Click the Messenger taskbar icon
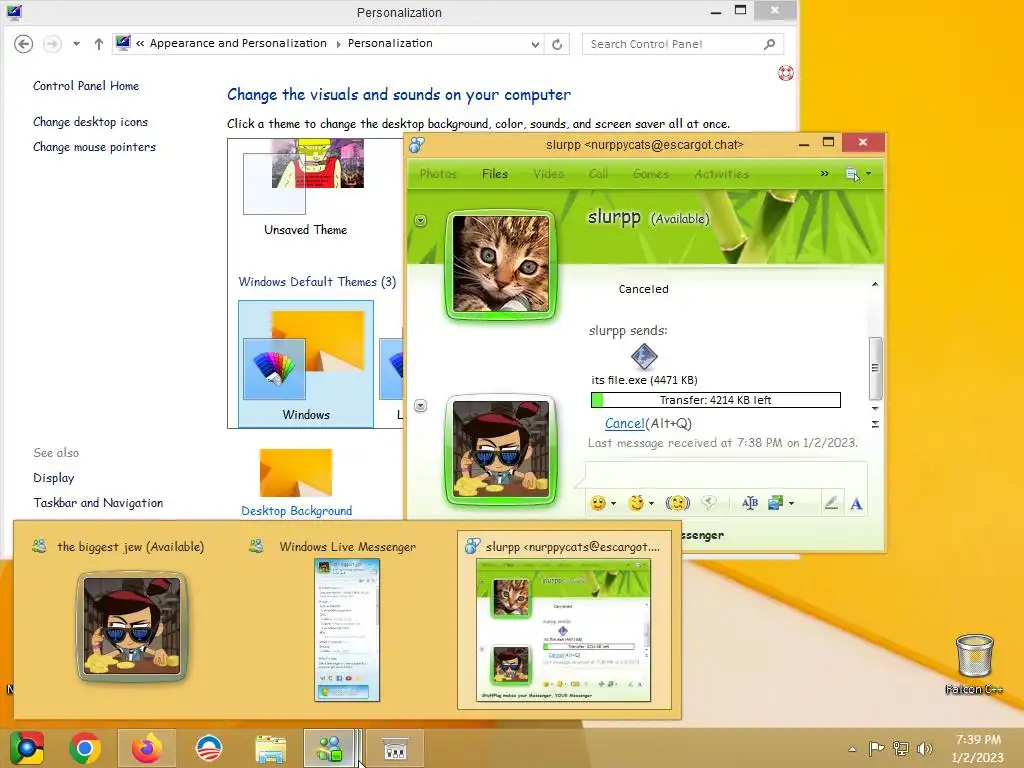 (x=330, y=748)
